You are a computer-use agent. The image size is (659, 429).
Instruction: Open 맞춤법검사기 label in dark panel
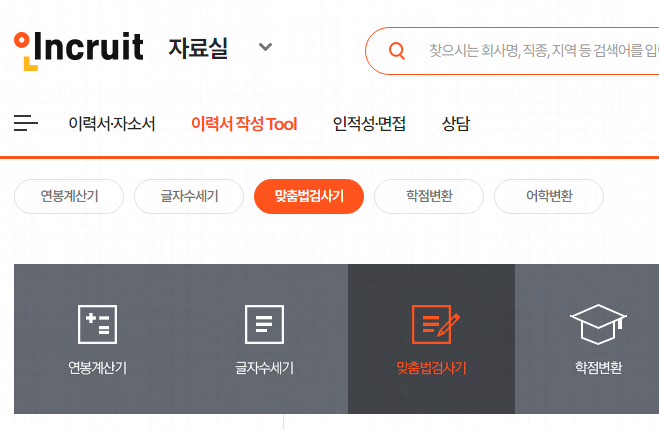(x=431, y=368)
